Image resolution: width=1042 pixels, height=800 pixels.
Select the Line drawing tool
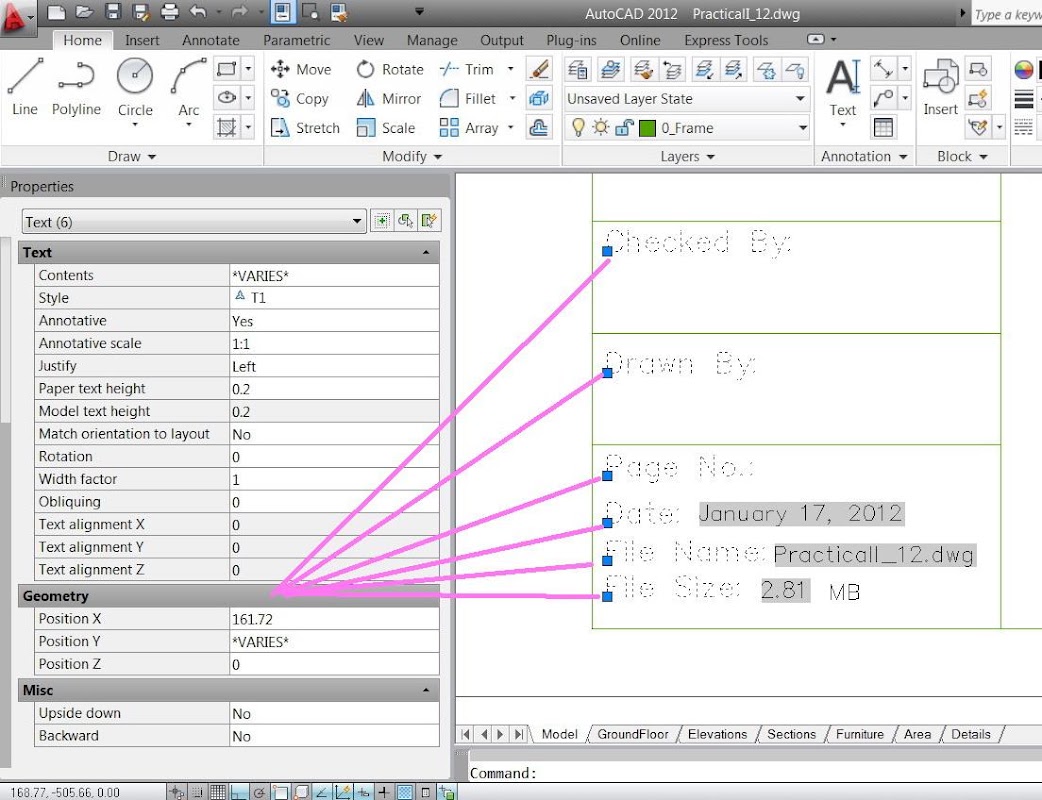coord(25,86)
